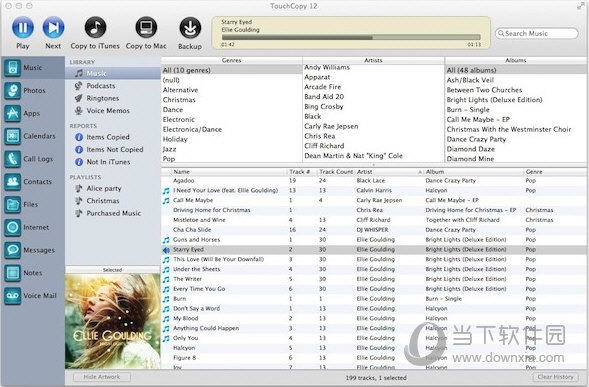Filter by album Diamond Daze
Screen dimensions: 589x387
(516, 149)
